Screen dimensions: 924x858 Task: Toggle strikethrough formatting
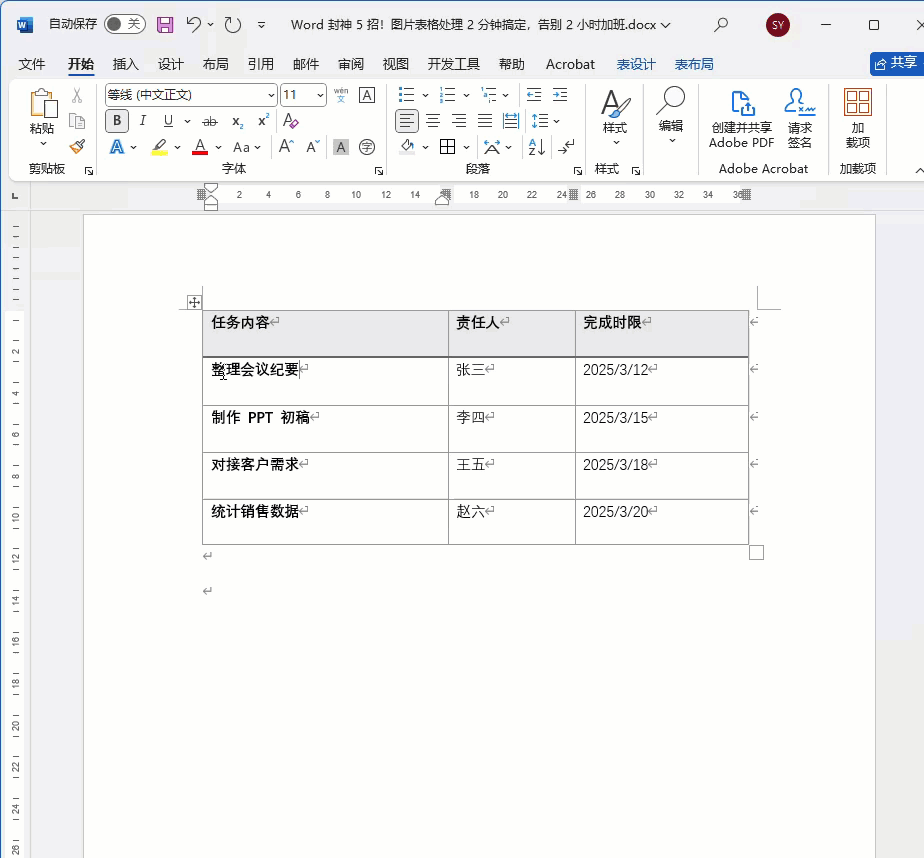[209, 121]
